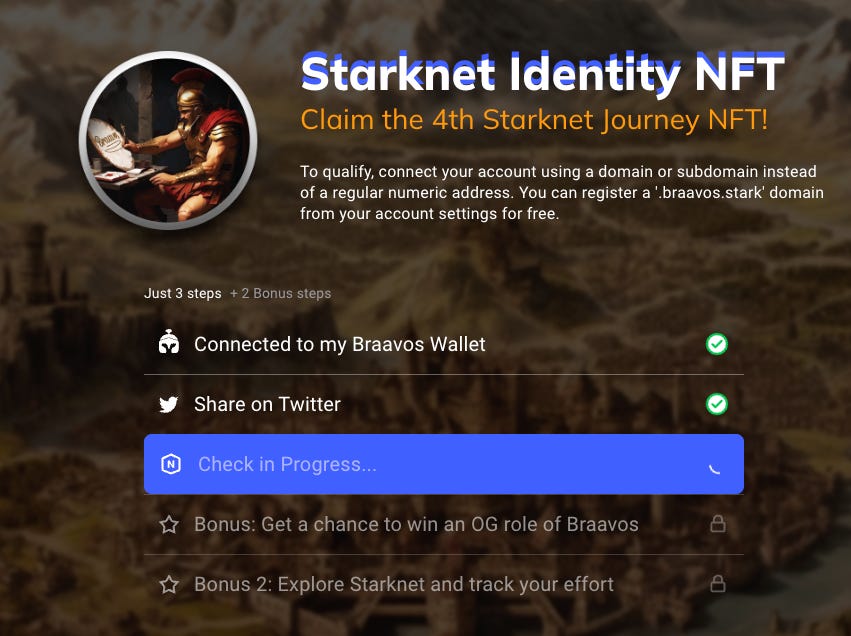
Task: Open the 'Share on Twitter' step
Action: [444, 404]
